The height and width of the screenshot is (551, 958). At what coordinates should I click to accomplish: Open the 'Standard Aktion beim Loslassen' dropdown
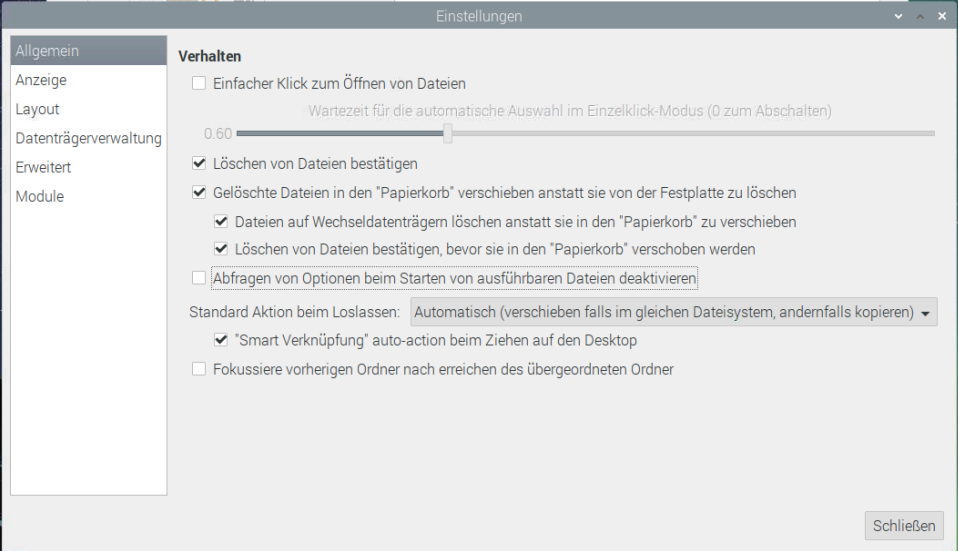[x=673, y=312]
